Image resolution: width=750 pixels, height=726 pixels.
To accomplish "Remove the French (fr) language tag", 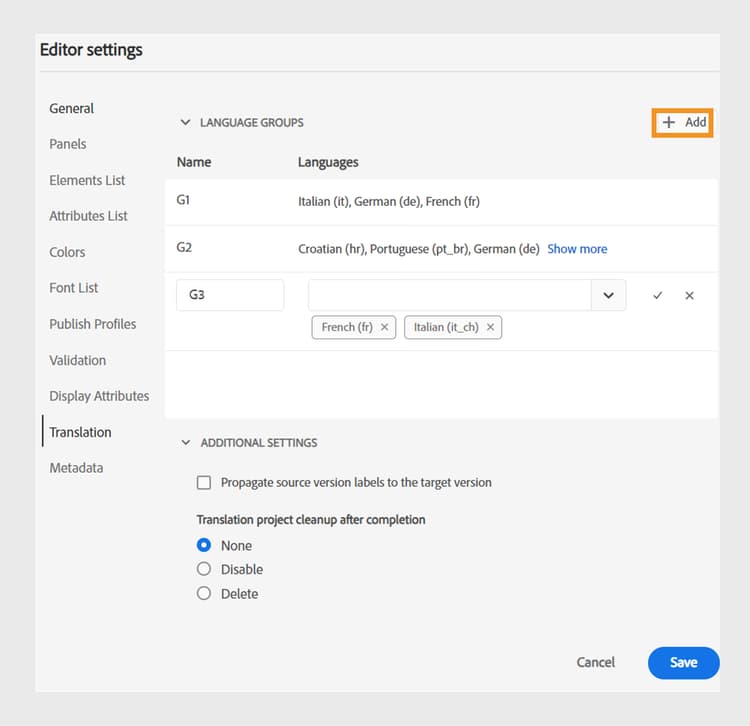I will [x=385, y=327].
